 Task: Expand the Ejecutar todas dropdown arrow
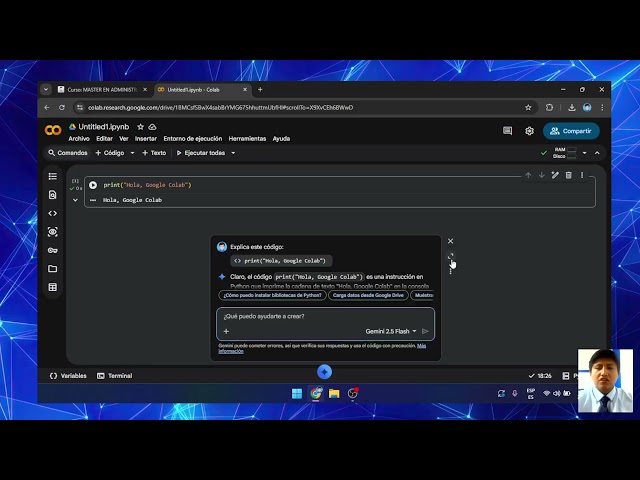tap(233, 153)
